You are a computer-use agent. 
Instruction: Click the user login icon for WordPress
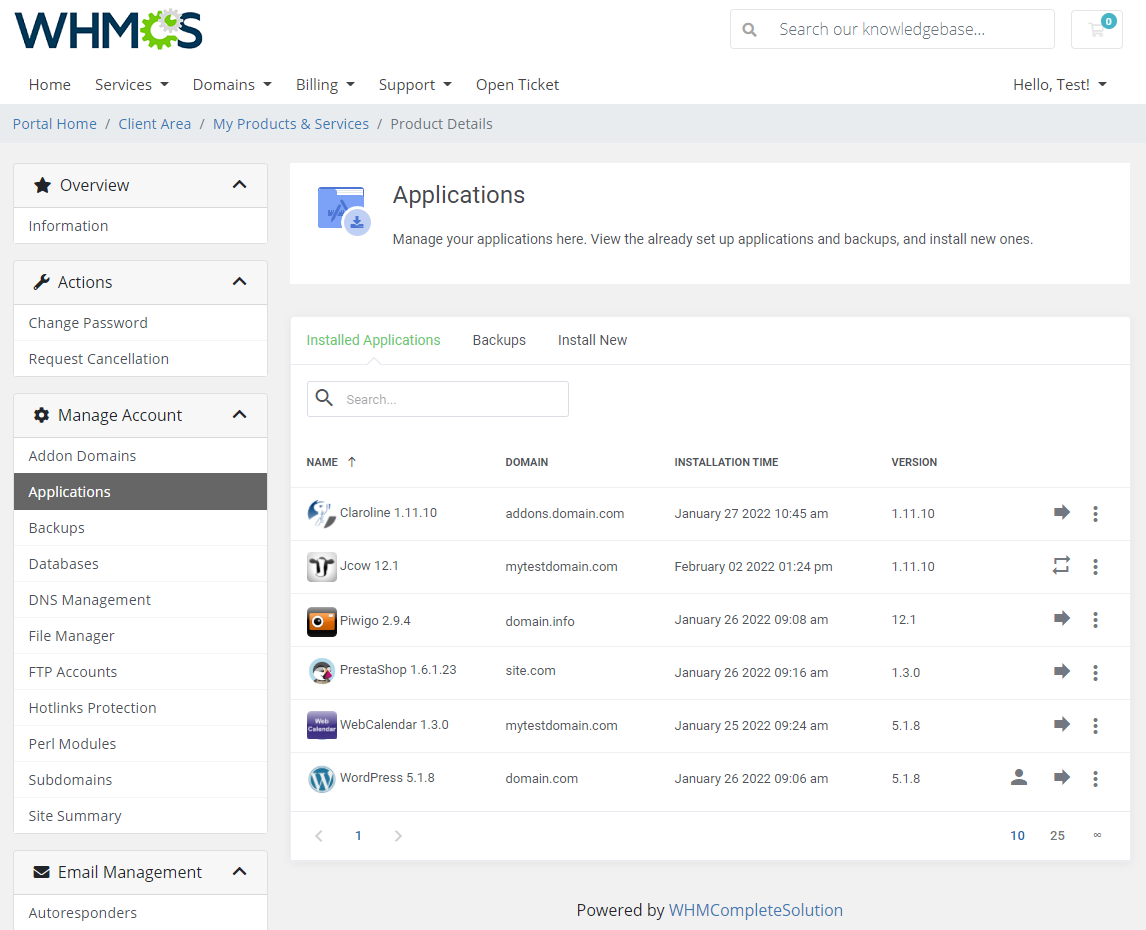pos(1019,777)
